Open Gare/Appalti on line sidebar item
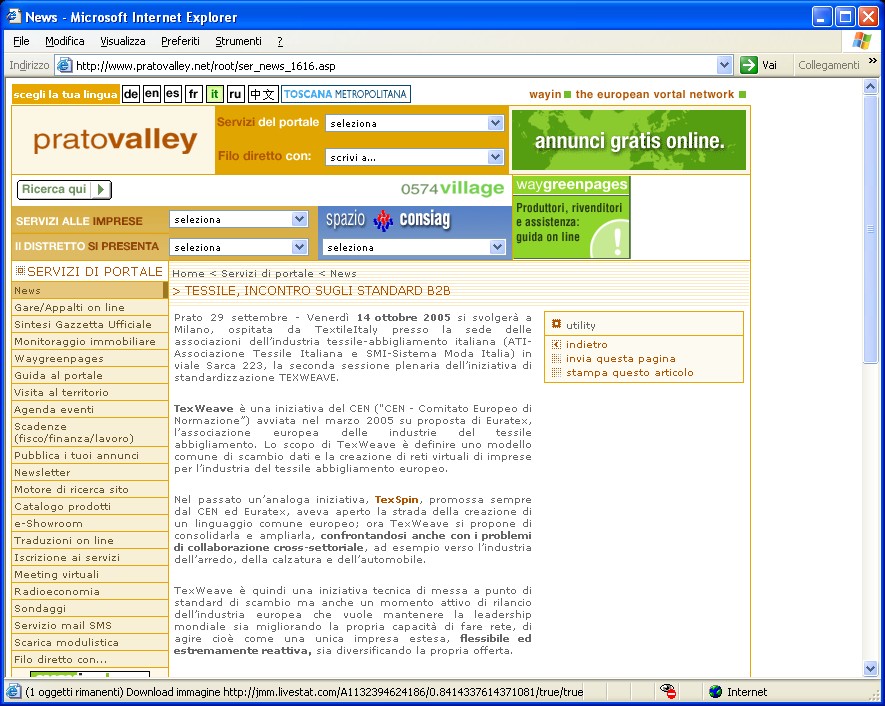The width and height of the screenshot is (885, 706). [89, 308]
